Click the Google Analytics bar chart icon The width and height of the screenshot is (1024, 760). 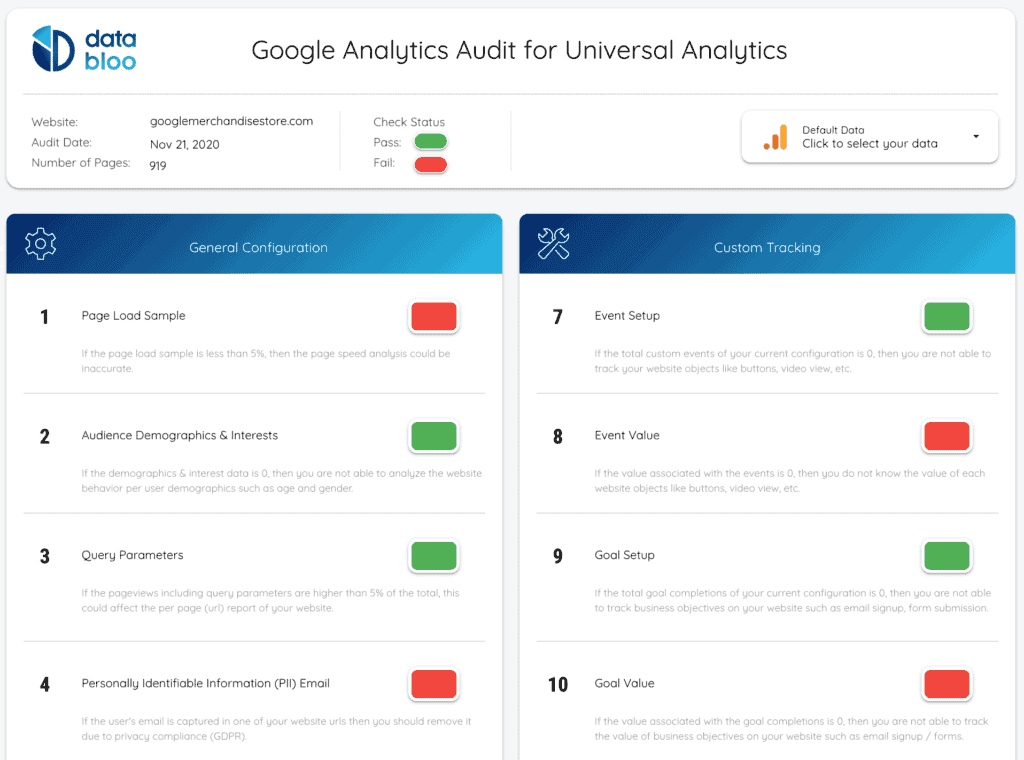pos(776,137)
